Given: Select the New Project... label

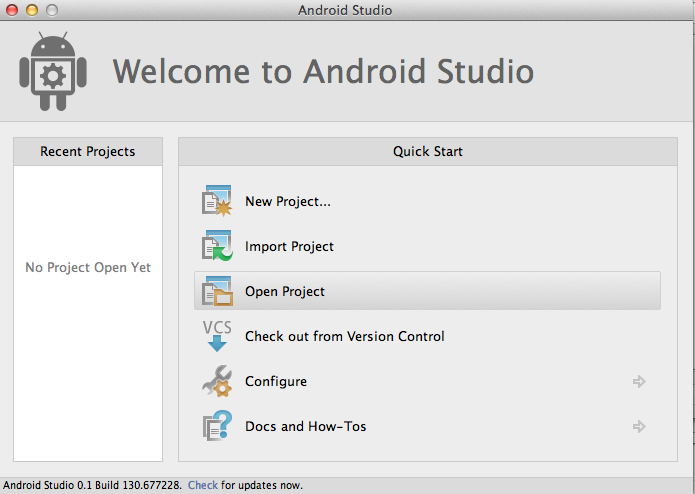Looking at the screenshot, I should tap(288, 202).
